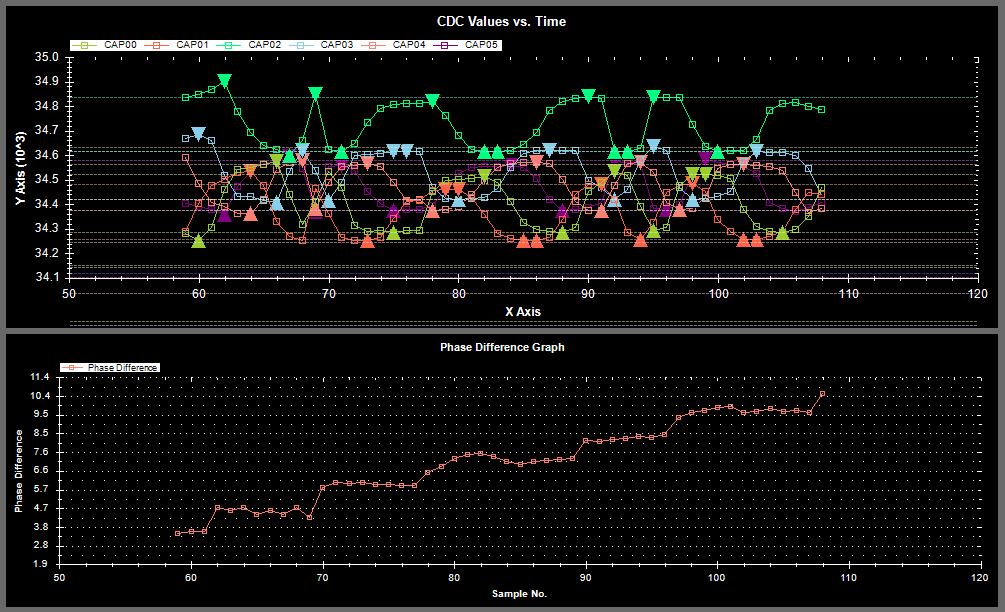This screenshot has height=612, width=1005.
Task: Click the CAP03 blue legend marker
Action: 301,45
